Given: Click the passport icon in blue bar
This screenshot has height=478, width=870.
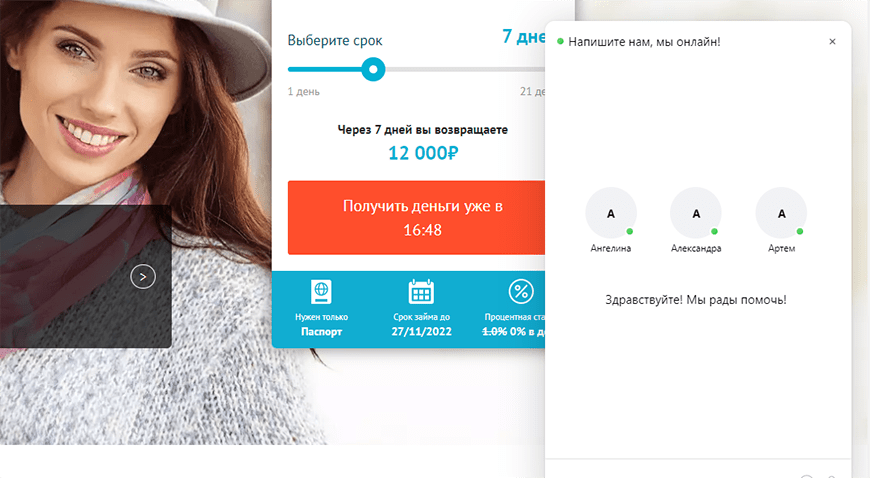Looking at the screenshot, I should click(x=321, y=291).
